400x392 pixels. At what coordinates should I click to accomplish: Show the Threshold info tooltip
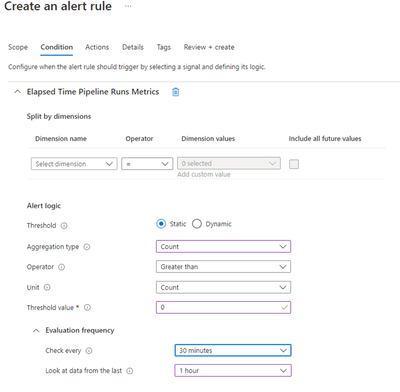[64, 226]
